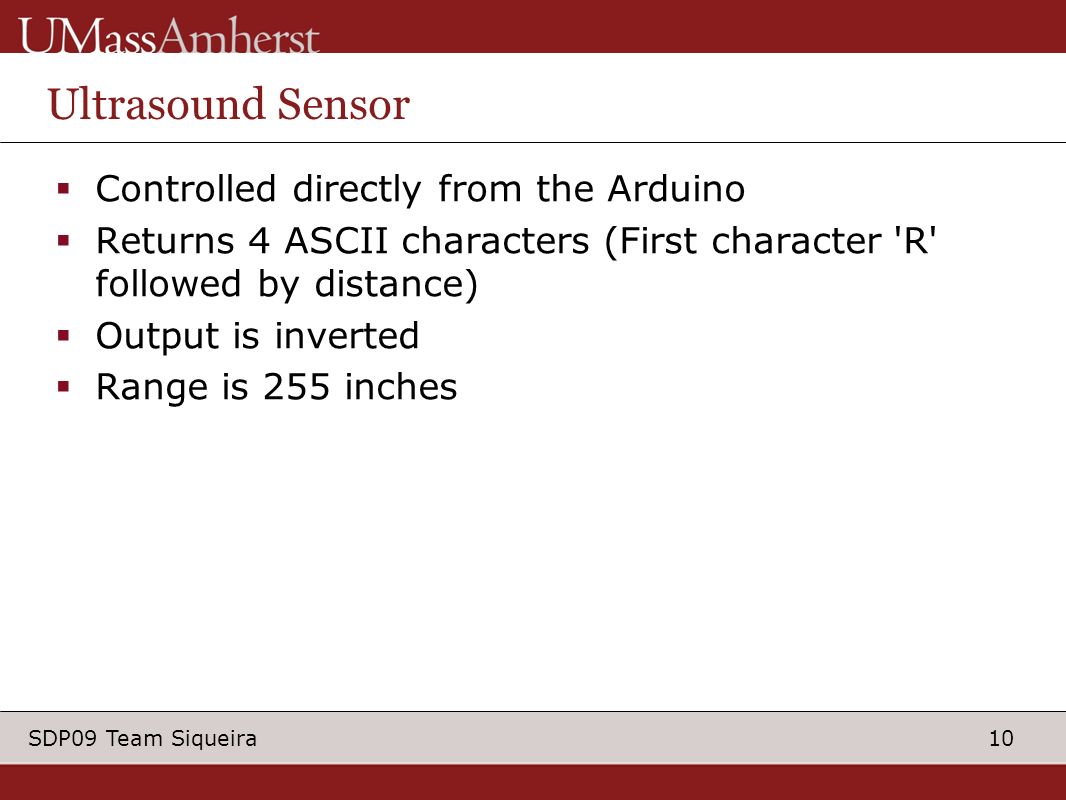Click the 'Returns 4 ASCII characters' line
This screenshot has width=1066, height=800.
tap(517, 241)
